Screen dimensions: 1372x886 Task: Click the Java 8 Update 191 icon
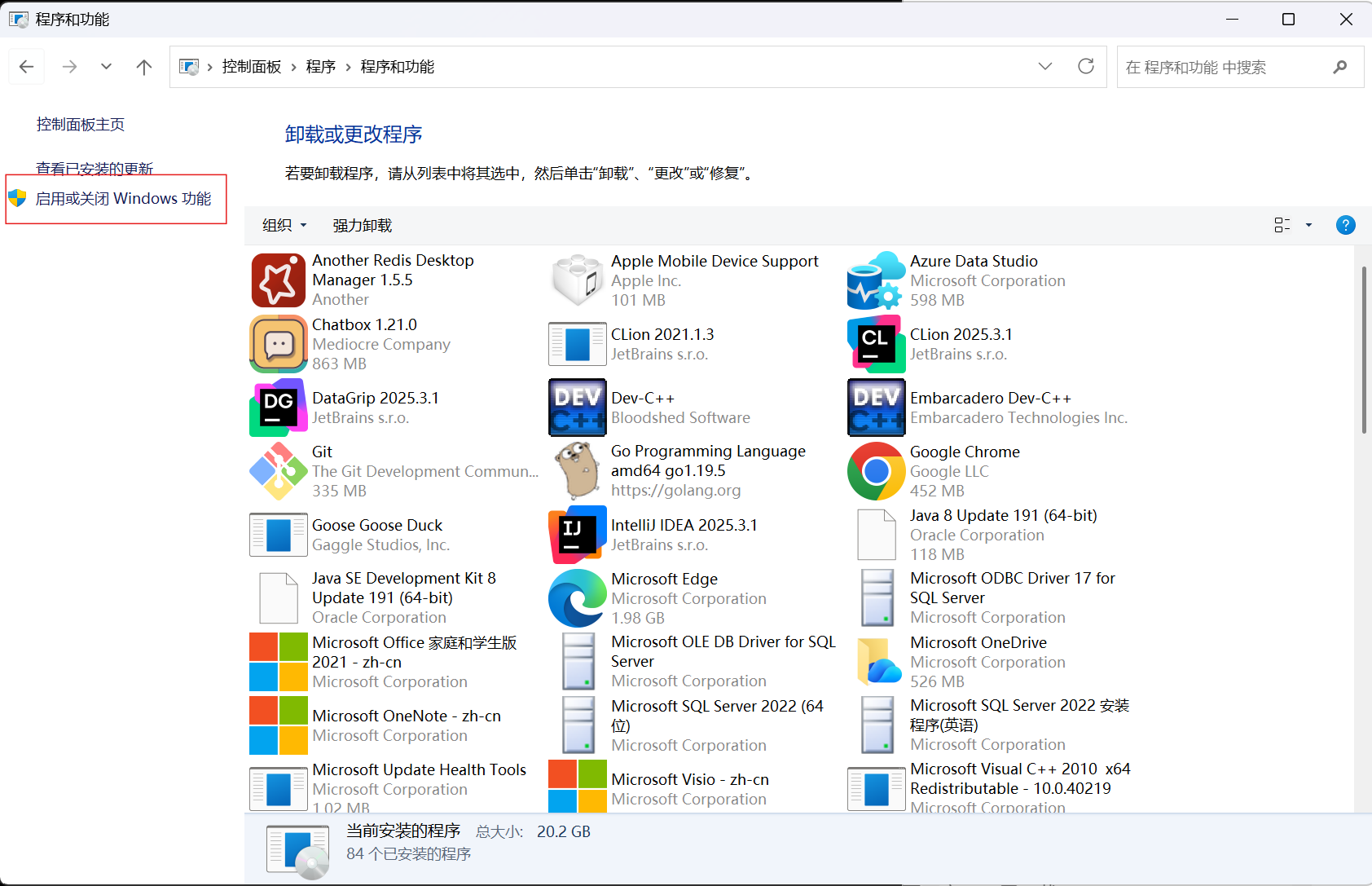[x=877, y=535]
